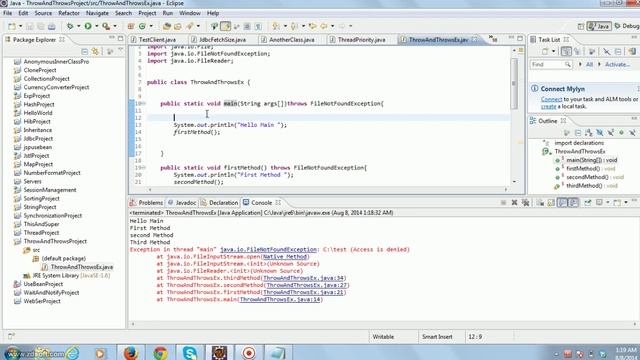Toggle Show Console When Standard Out Changes
The height and width of the screenshot is (360, 640).
click(562, 202)
